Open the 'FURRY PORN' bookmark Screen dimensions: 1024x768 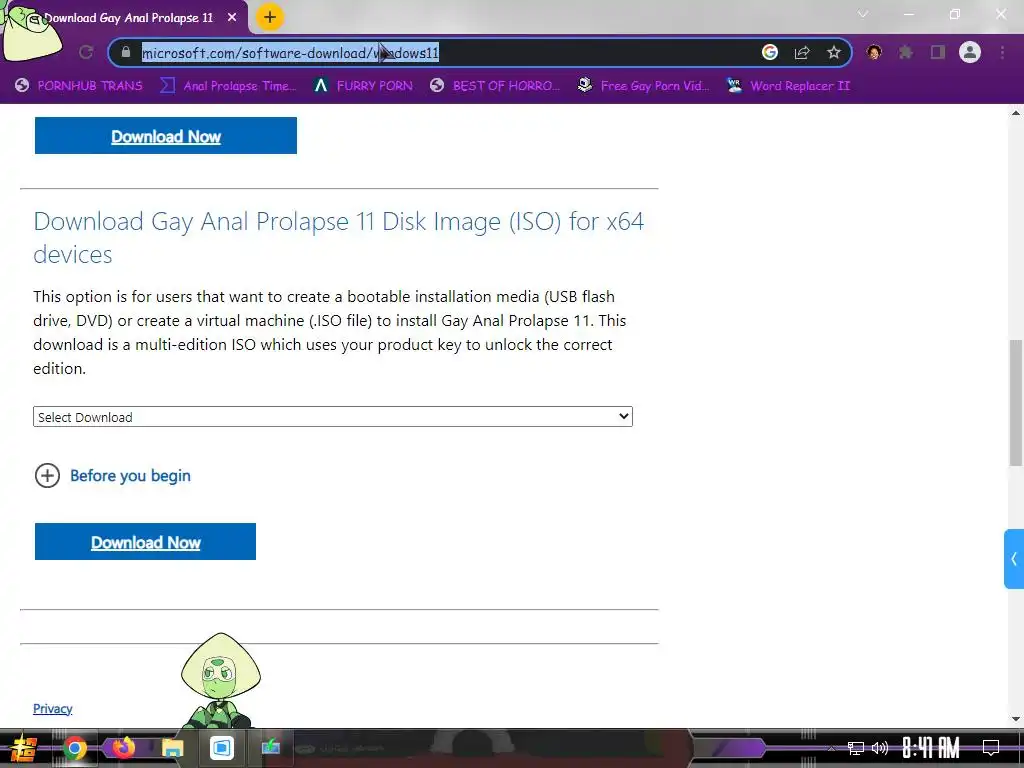[x=363, y=86]
